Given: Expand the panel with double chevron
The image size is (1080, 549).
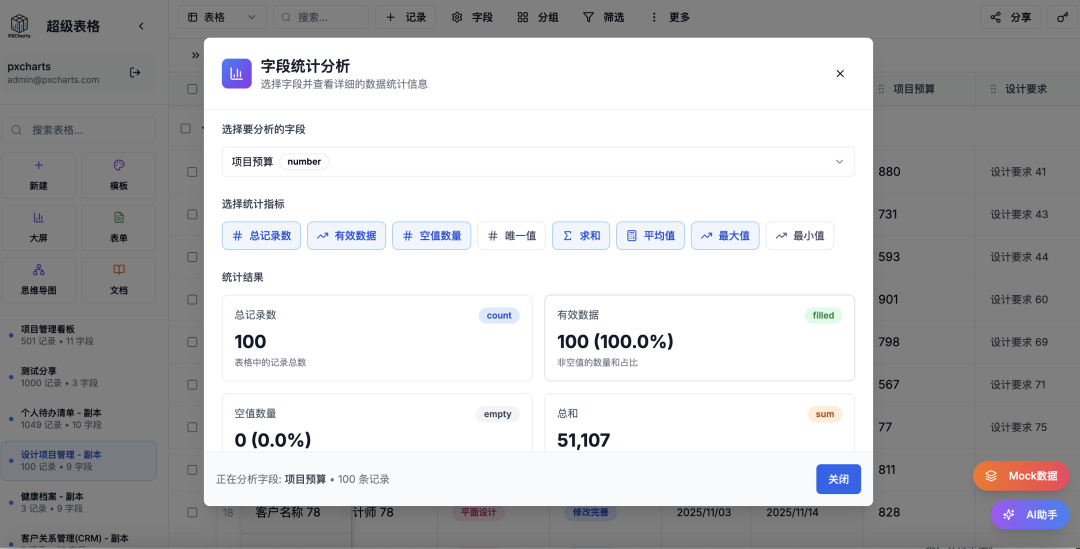Looking at the screenshot, I should coord(196,55).
